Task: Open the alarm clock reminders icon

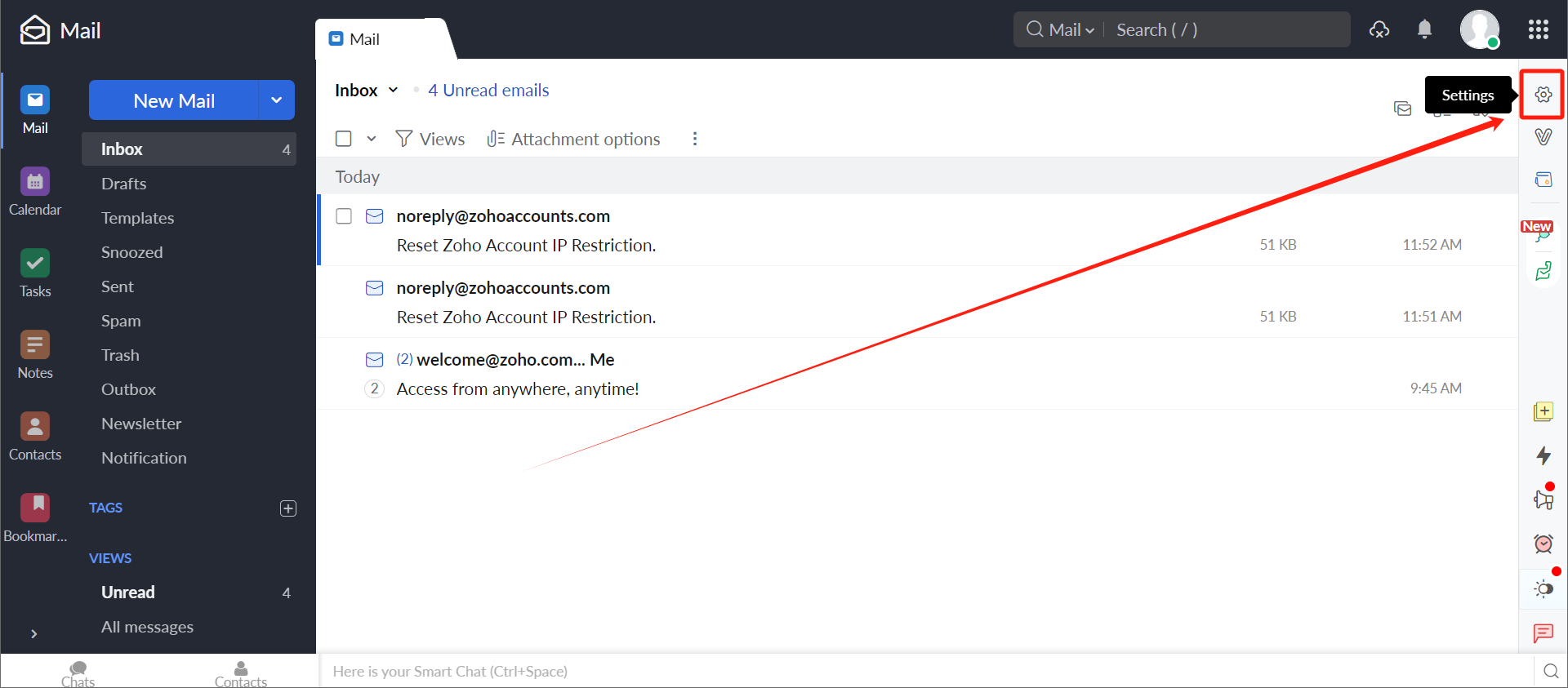Action: click(1543, 544)
